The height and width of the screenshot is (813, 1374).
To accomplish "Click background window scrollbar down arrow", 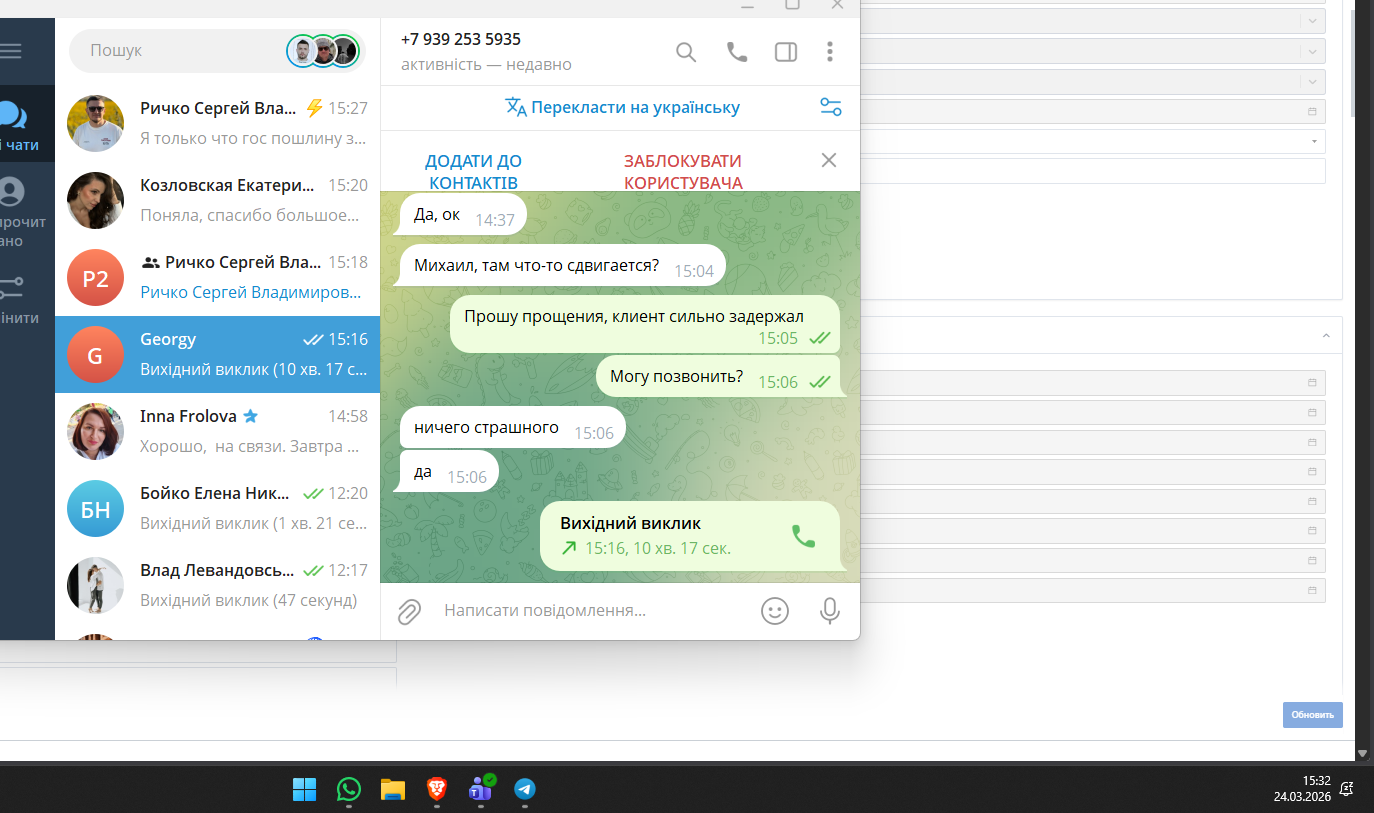I will 1362,753.
